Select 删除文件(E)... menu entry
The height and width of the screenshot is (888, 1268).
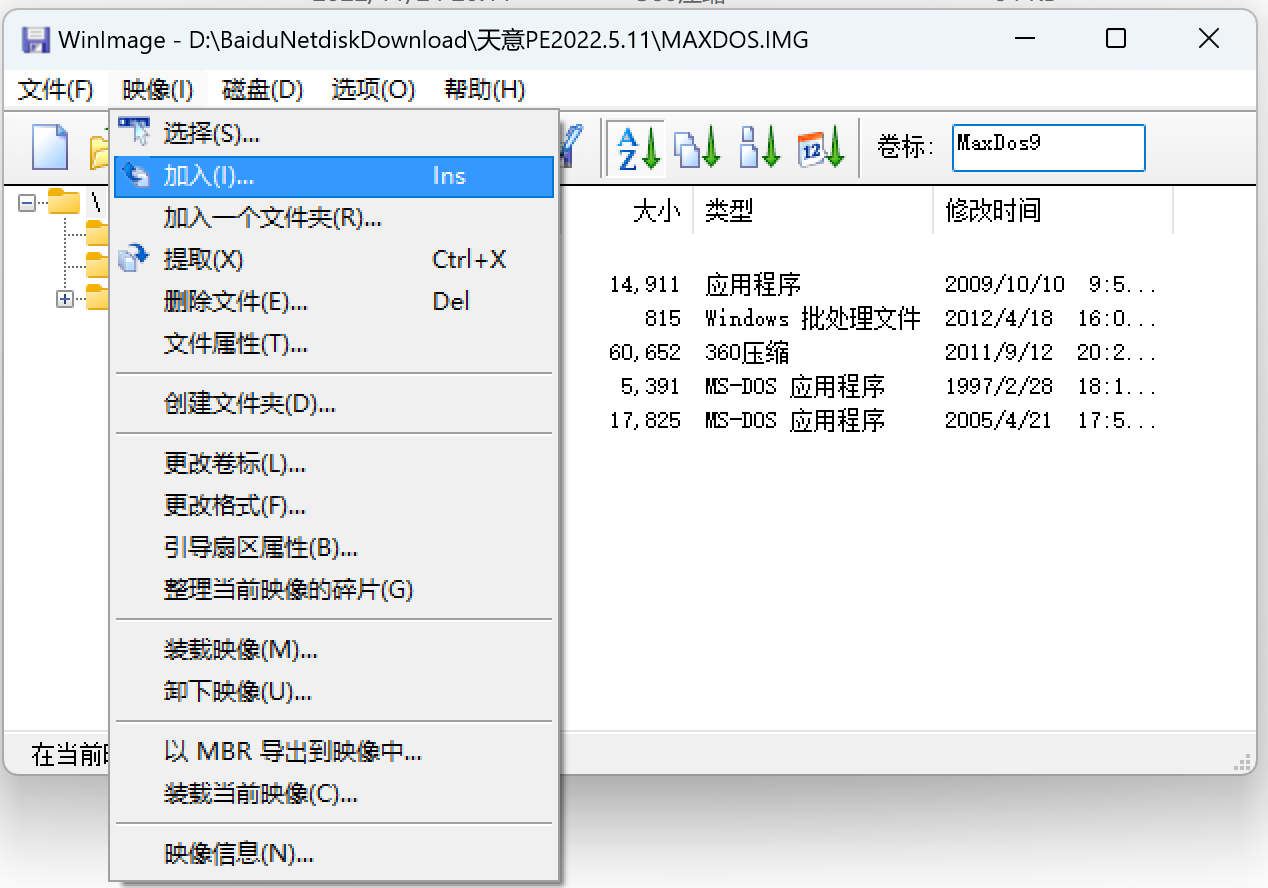pos(334,301)
